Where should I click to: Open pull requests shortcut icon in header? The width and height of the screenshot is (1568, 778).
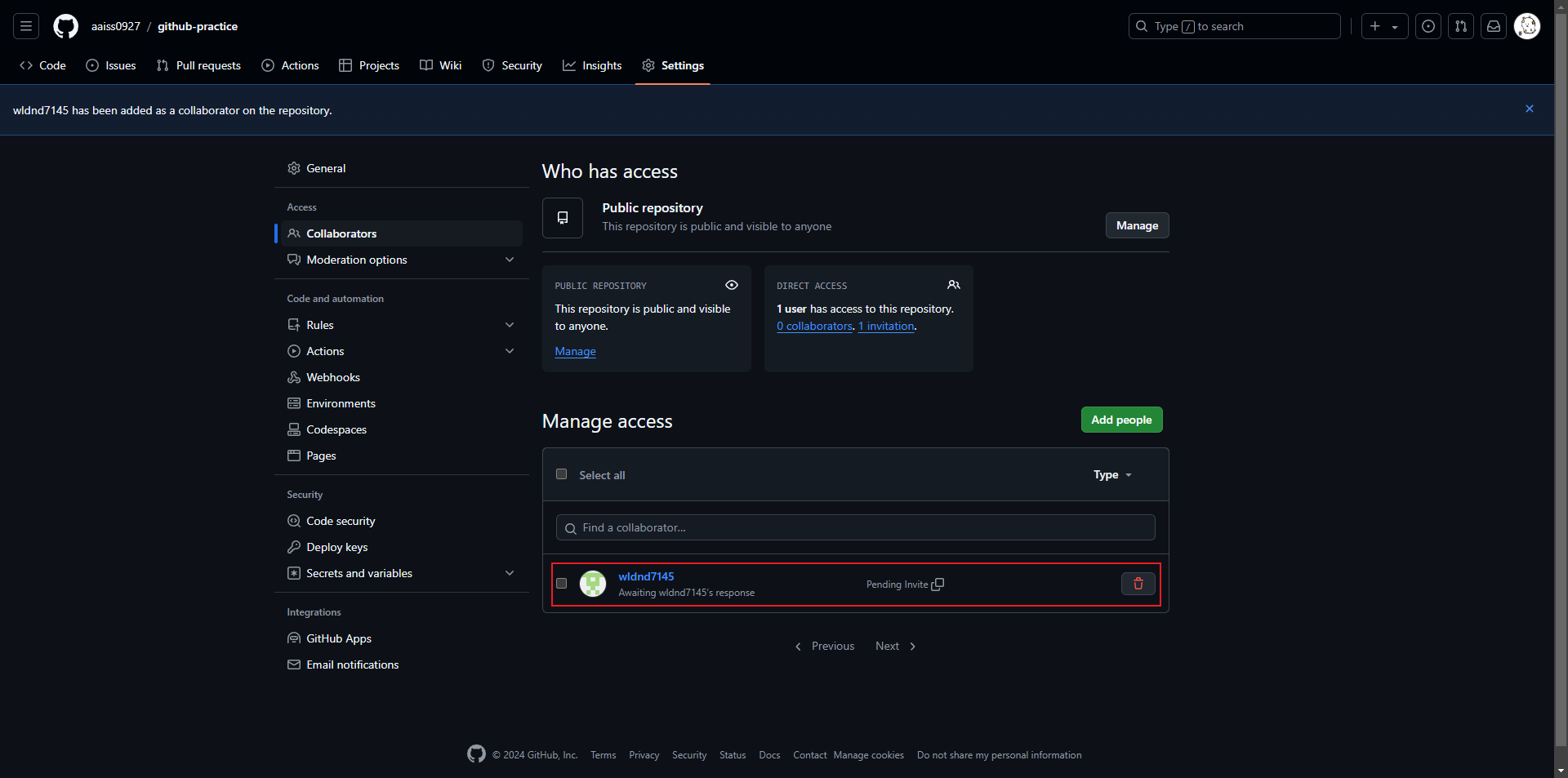1460,26
